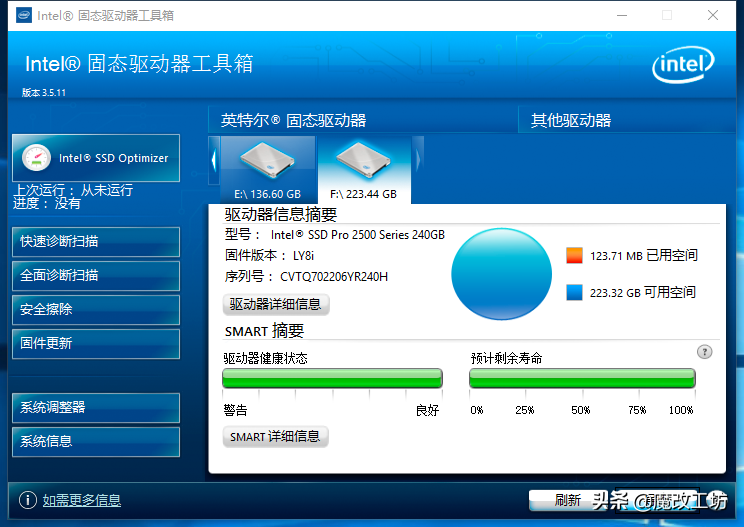Click 版本 3.5.11 version text

[44, 92]
